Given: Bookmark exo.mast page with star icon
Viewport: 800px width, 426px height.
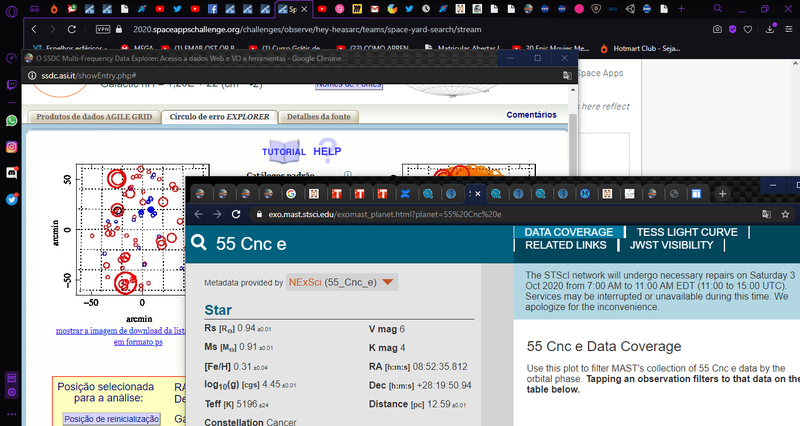Looking at the screenshot, I should (x=785, y=214).
